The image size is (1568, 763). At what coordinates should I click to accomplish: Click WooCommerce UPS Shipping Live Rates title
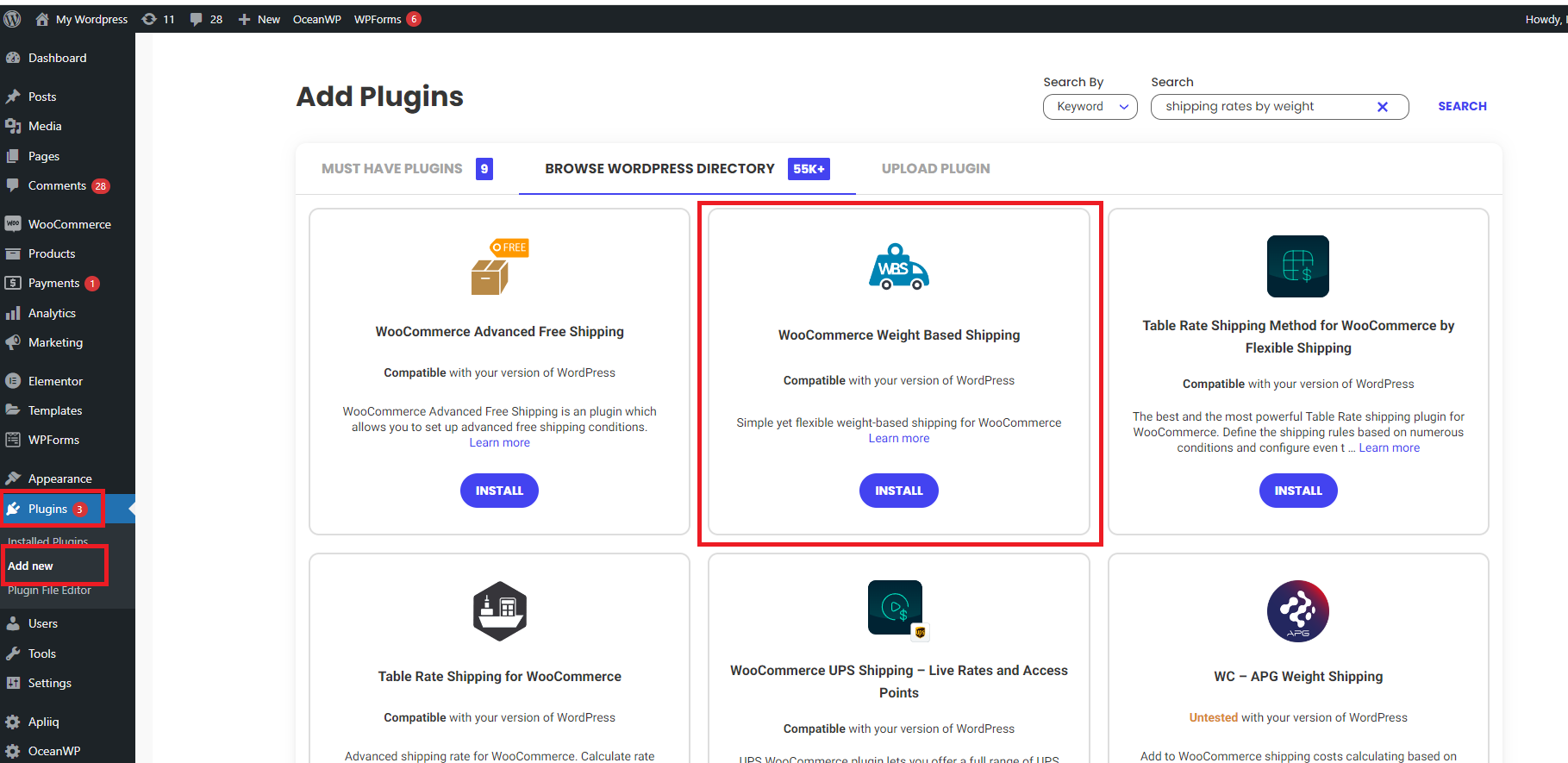[899, 681]
